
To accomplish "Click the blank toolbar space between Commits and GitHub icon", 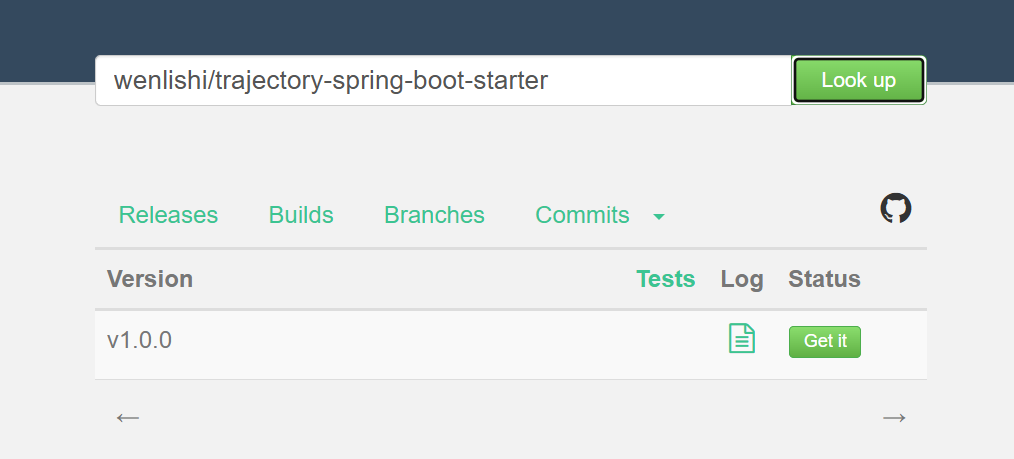I will (770, 215).
